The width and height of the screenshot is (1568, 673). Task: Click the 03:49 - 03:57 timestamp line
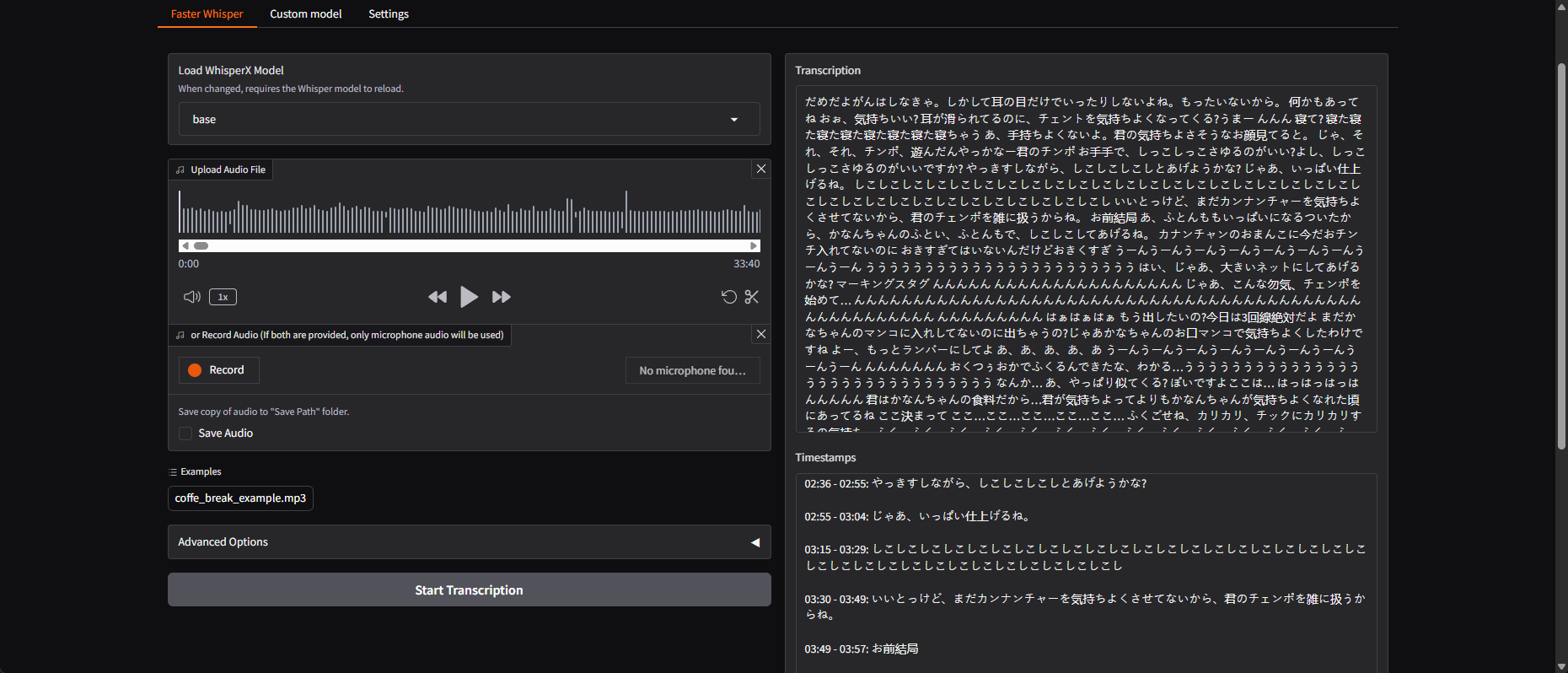(x=861, y=649)
